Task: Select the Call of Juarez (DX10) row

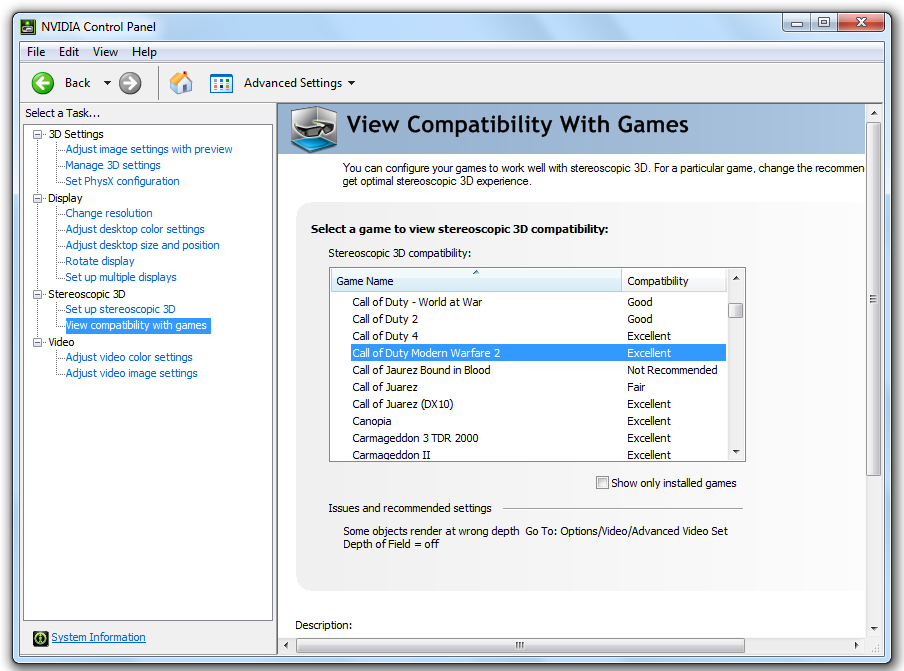Action: (x=538, y=404)
